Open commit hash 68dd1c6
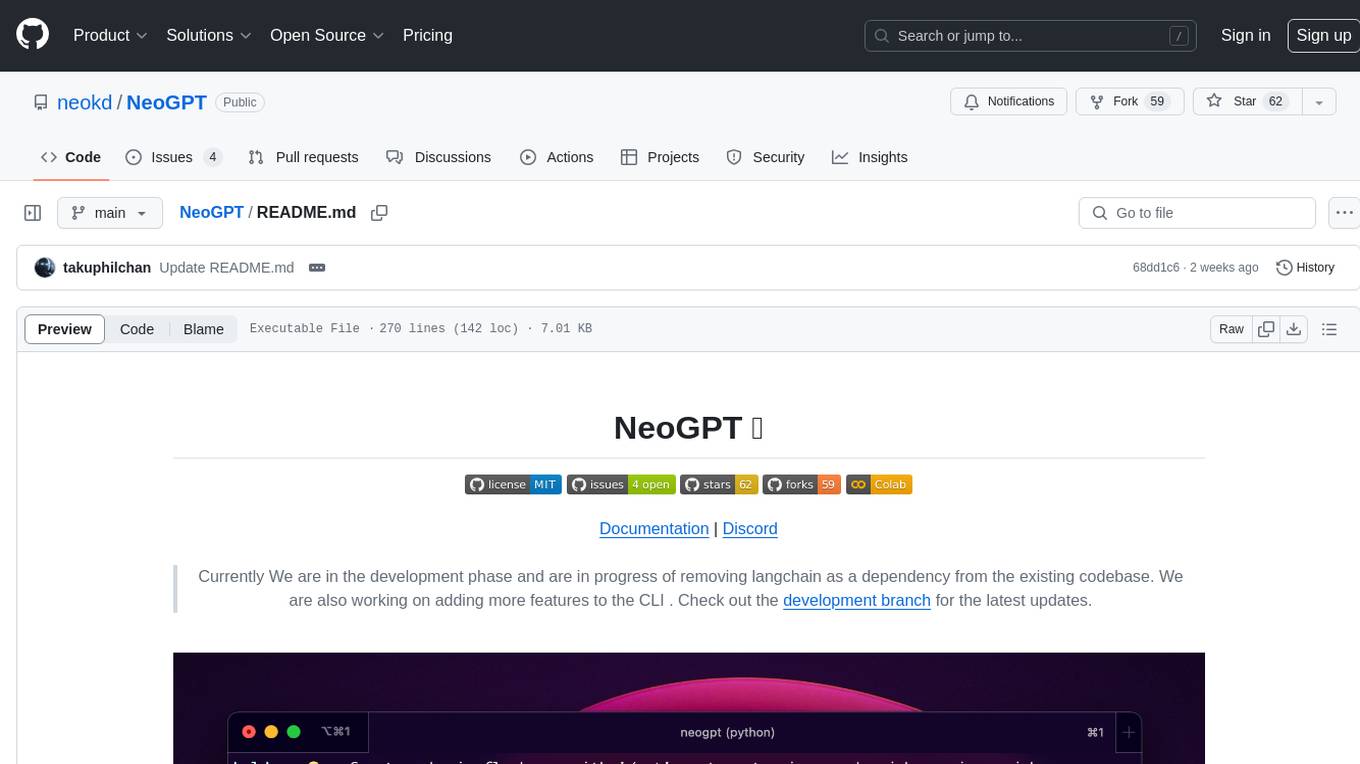1360x764 pixels. 1156,268
